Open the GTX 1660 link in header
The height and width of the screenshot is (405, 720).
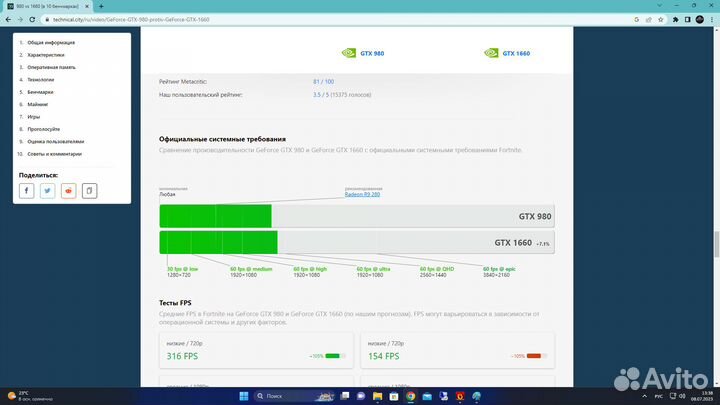coord(516,53)
